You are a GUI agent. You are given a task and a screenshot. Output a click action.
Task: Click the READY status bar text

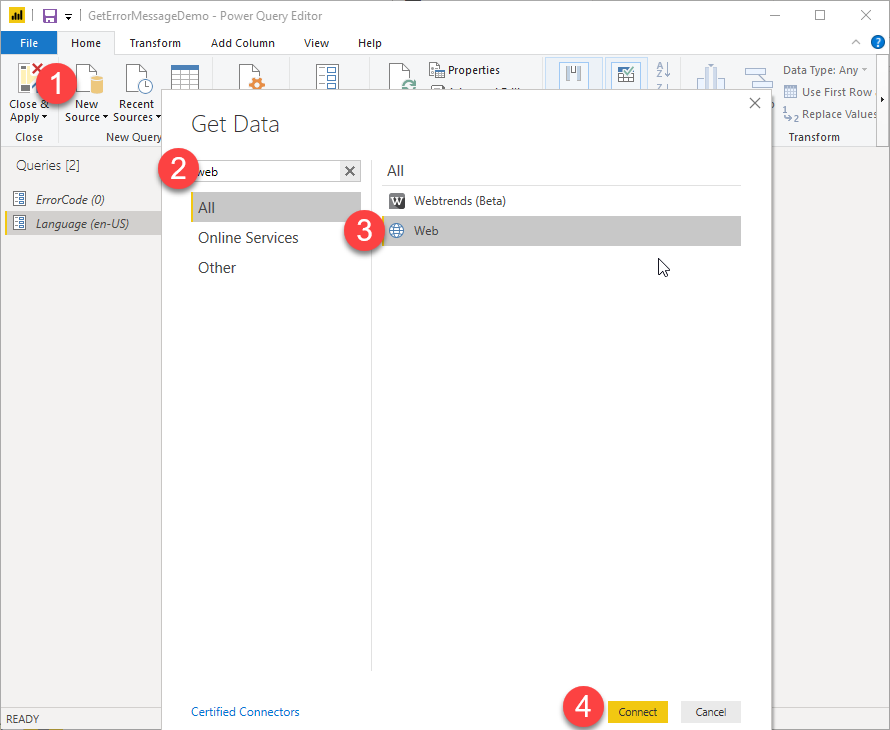(23, 719)
